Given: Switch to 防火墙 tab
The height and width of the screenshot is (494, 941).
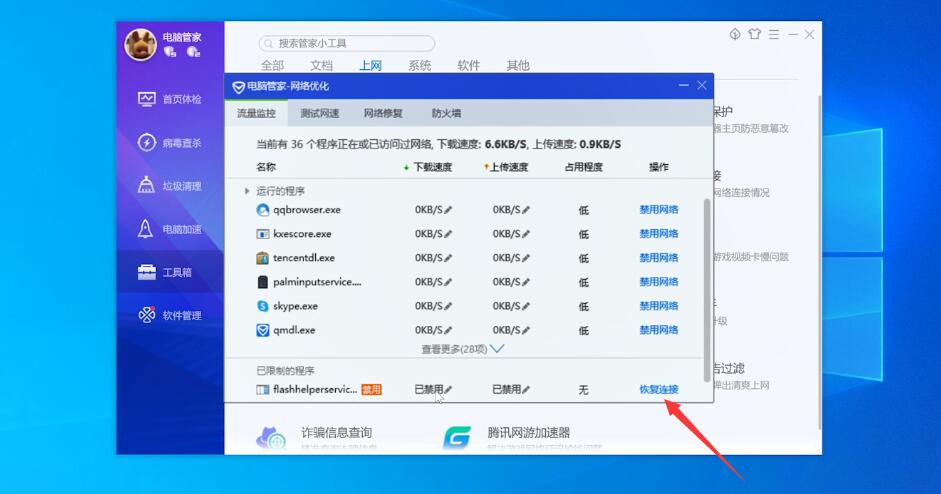Looking at the screenshot, I should (446, 113).
